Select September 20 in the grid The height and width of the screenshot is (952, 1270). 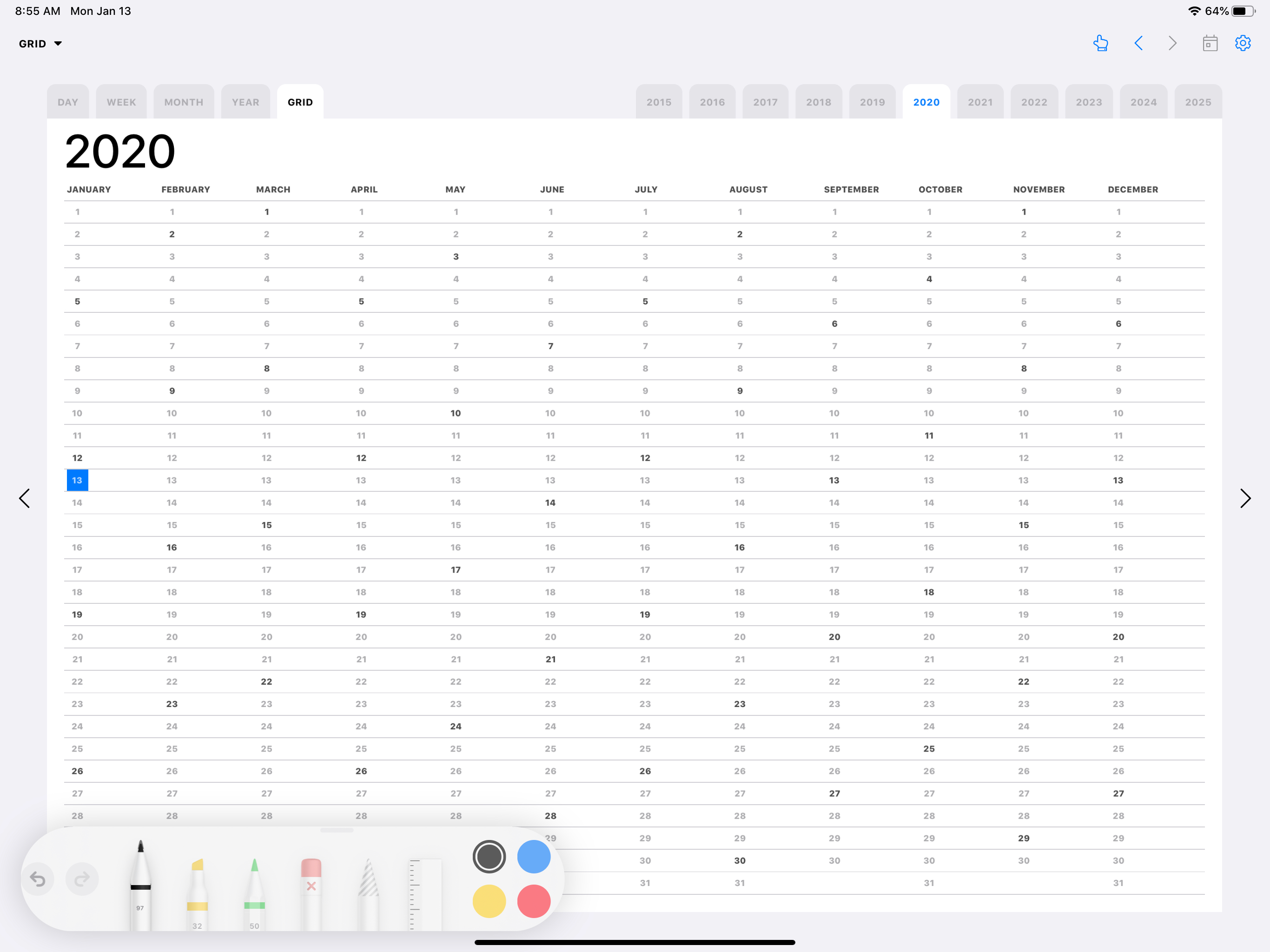point(834,637)
